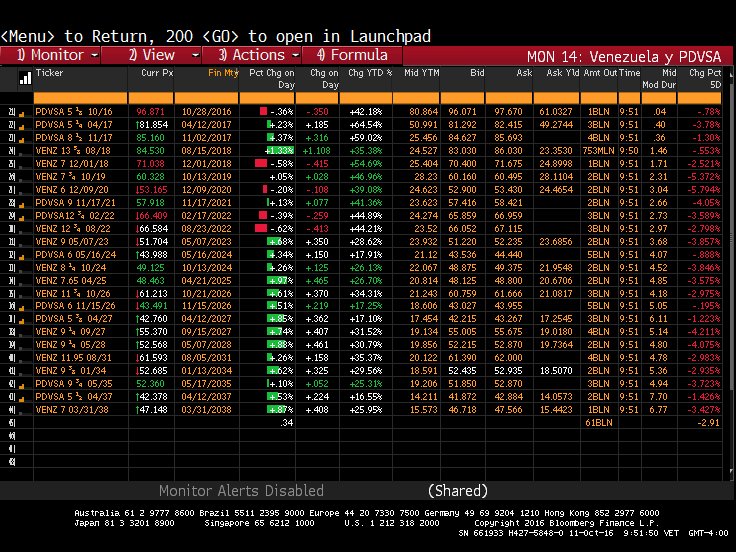Click the alert icon beside PDVSA 6 11/15/26
The image size is (736, 552).
(22, 307)
